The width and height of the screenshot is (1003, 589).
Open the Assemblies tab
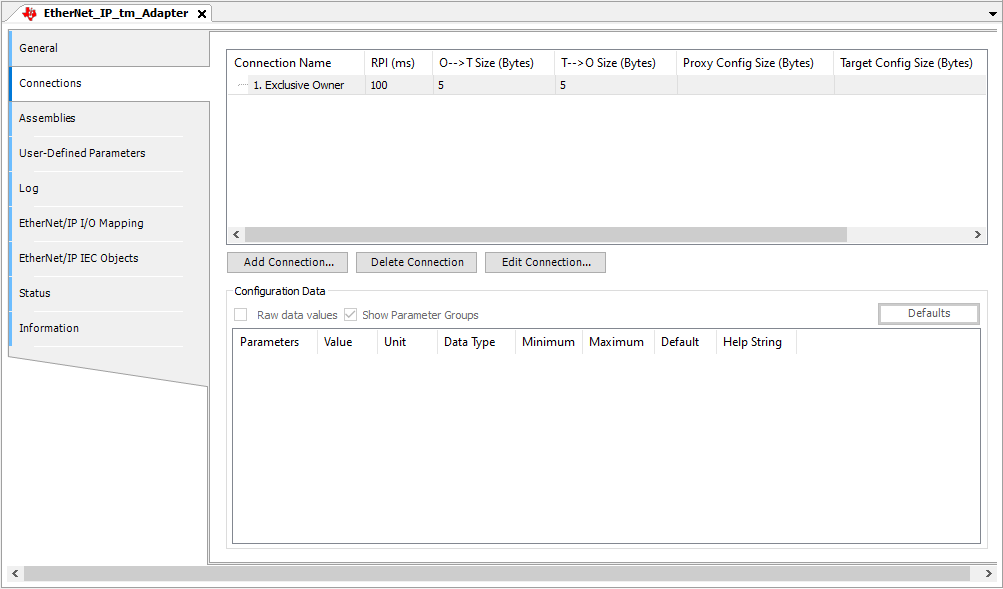[x=47, y=118]
